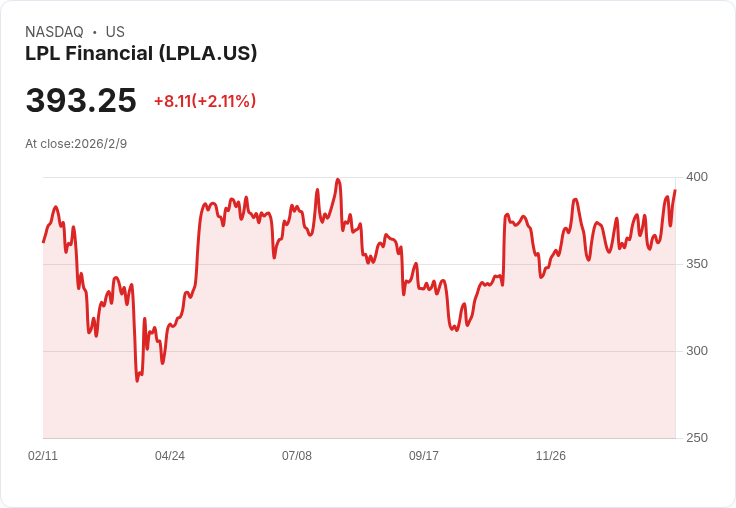Click the final end point of the price line
Image resolution: width=736 pixels, height=508 pixels.
pos(675,191)
